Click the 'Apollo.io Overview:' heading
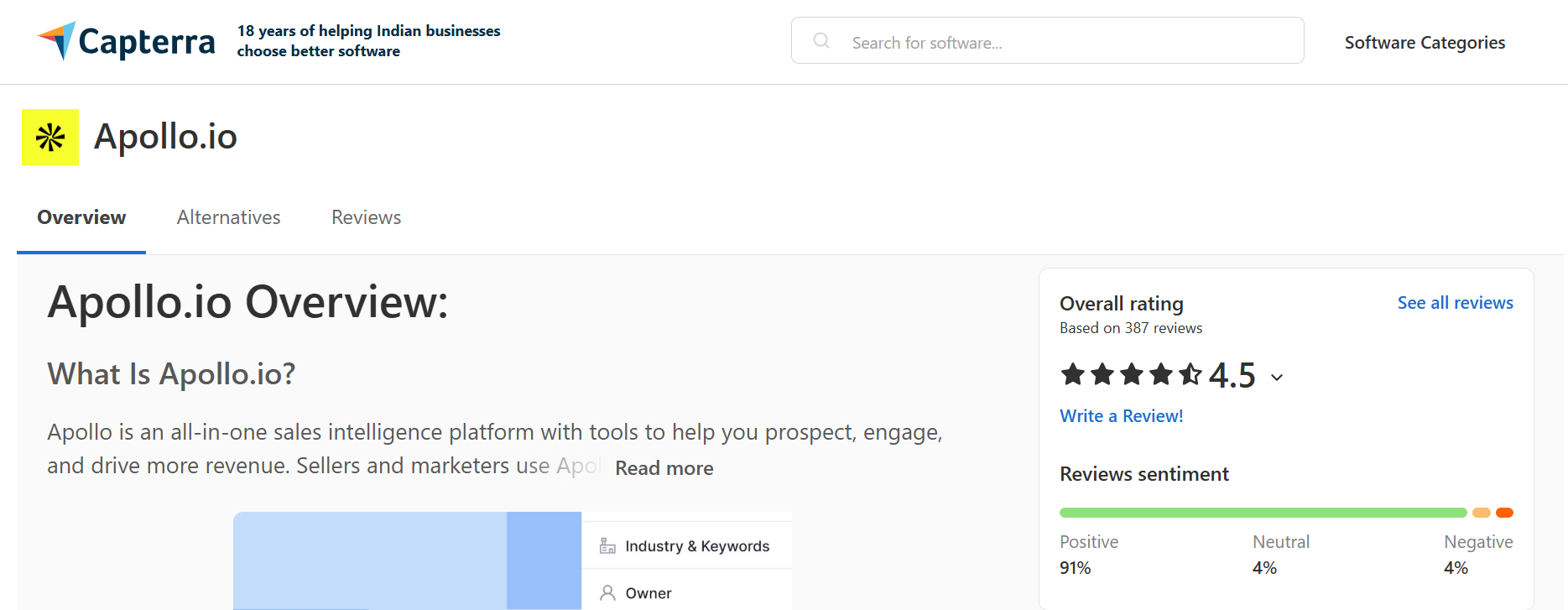This screenshot has width=1568, height=610. pos(247,302)
